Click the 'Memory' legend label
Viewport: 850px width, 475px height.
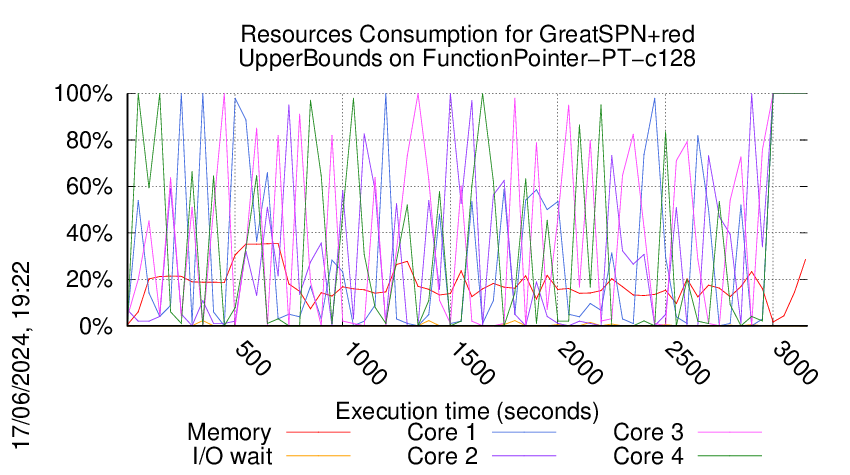tap(229, 433)
